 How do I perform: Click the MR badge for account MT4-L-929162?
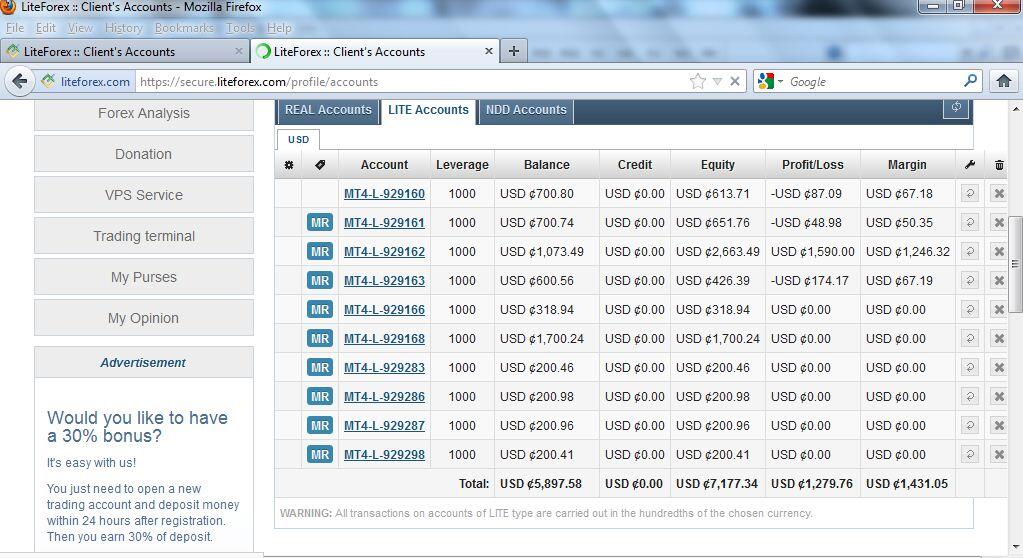320,251
